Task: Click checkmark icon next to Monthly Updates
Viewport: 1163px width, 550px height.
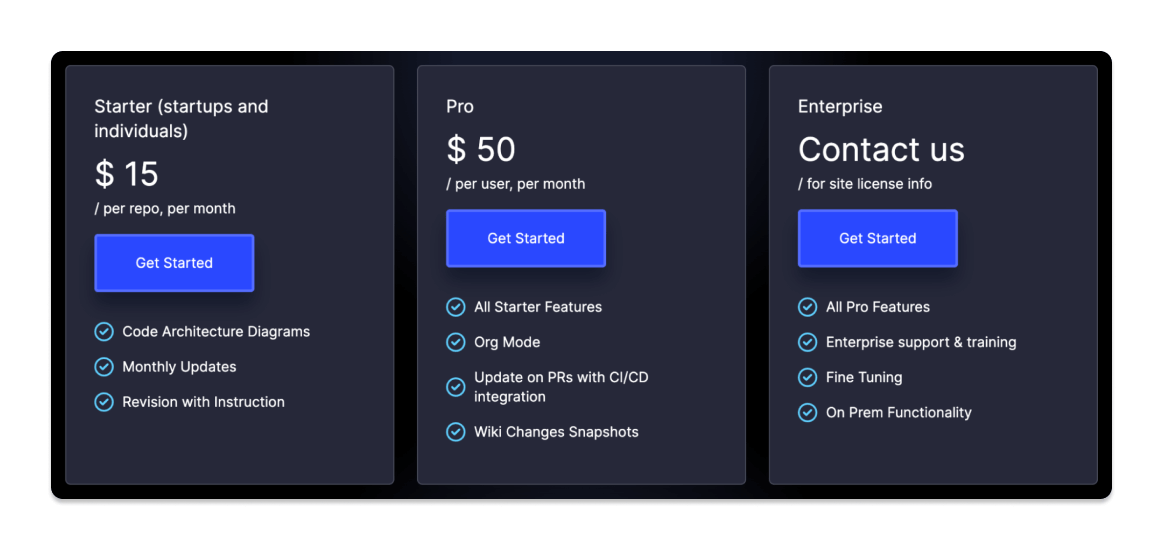Action: [x=104, y=366]
